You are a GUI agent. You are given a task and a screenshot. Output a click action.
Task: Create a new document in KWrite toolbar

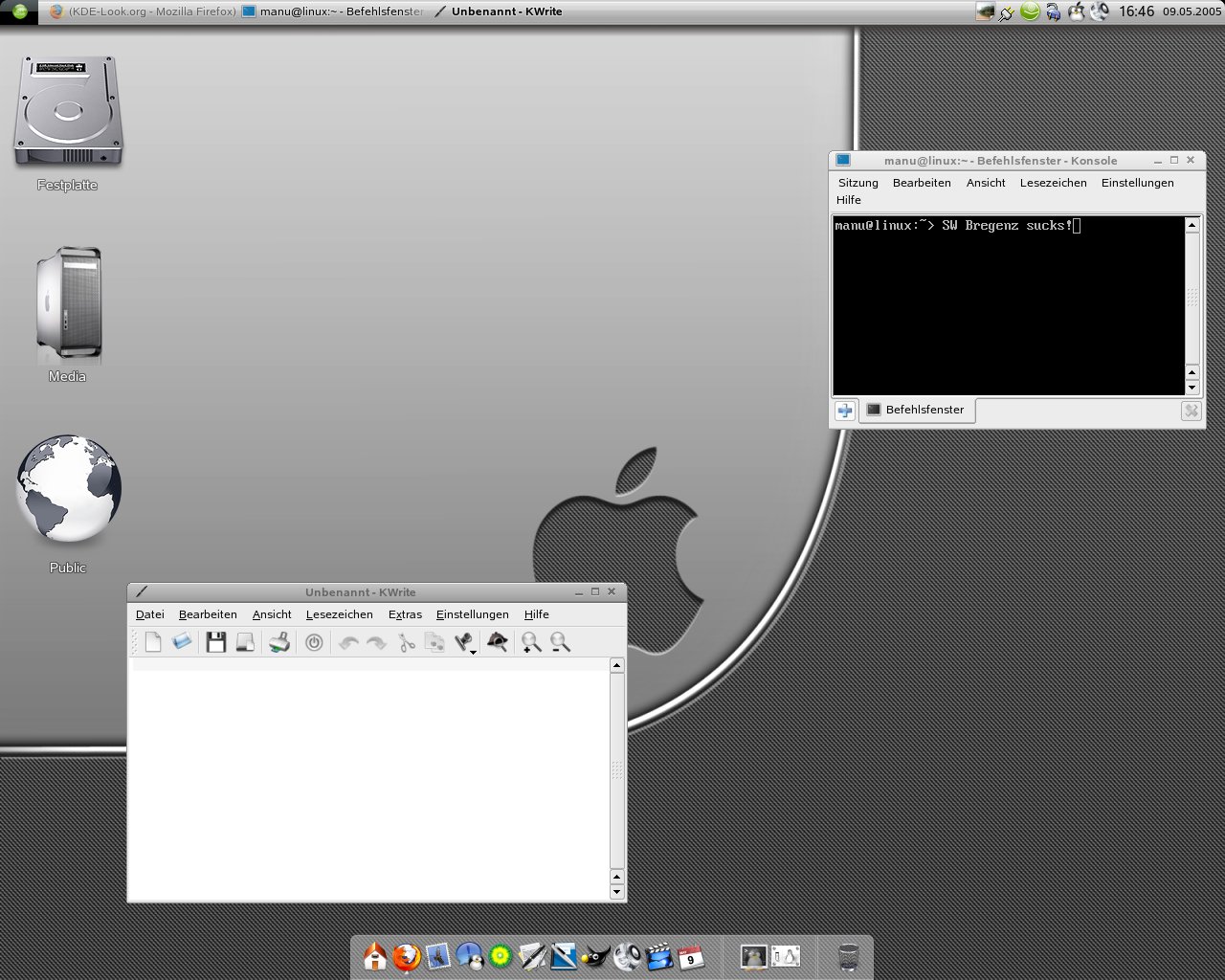153,642
